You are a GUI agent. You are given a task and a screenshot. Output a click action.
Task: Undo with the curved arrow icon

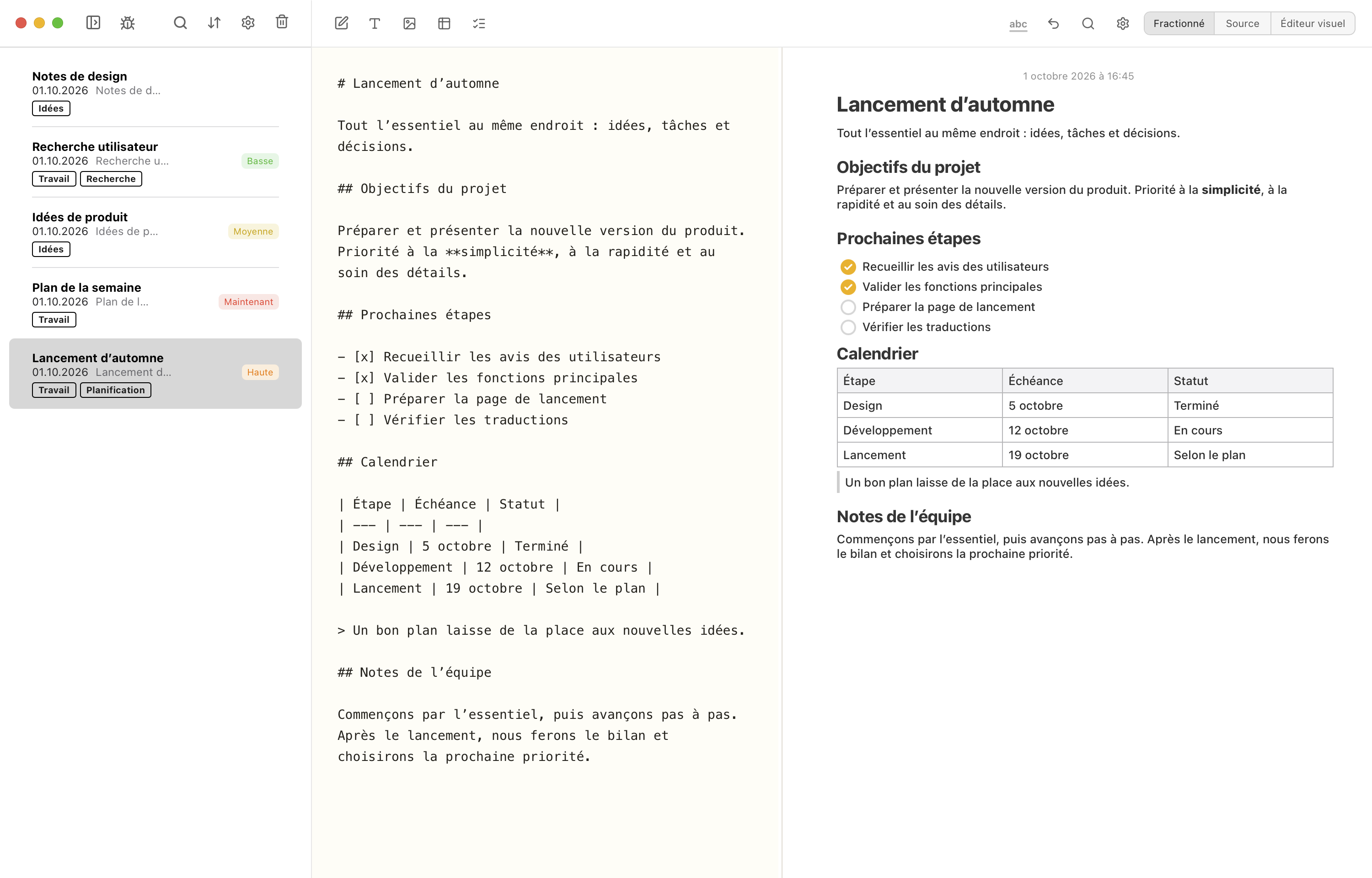click(1053, 23)
